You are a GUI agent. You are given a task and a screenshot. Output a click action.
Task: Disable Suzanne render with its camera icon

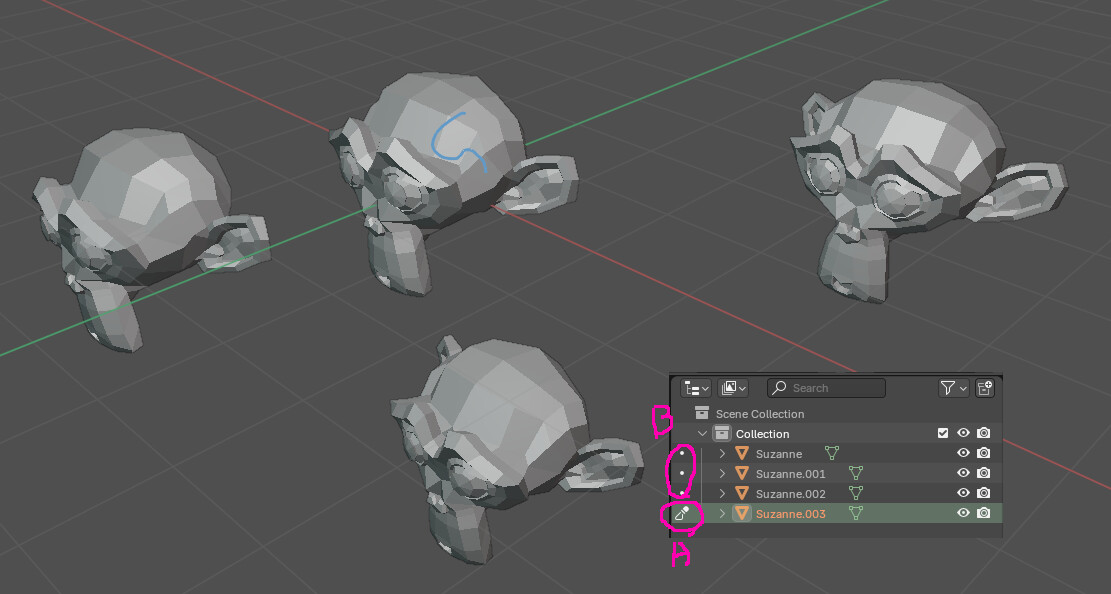click(x=983, y=453)
